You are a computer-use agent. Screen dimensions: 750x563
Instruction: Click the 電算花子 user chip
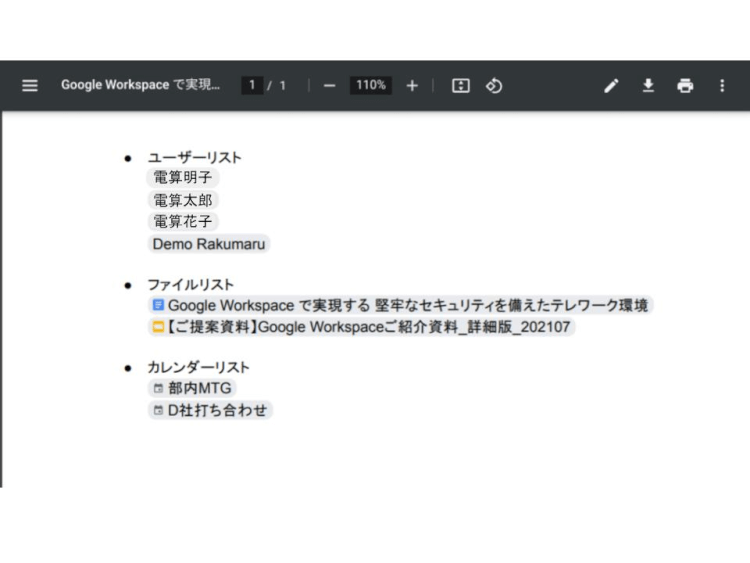coord(183,221)
